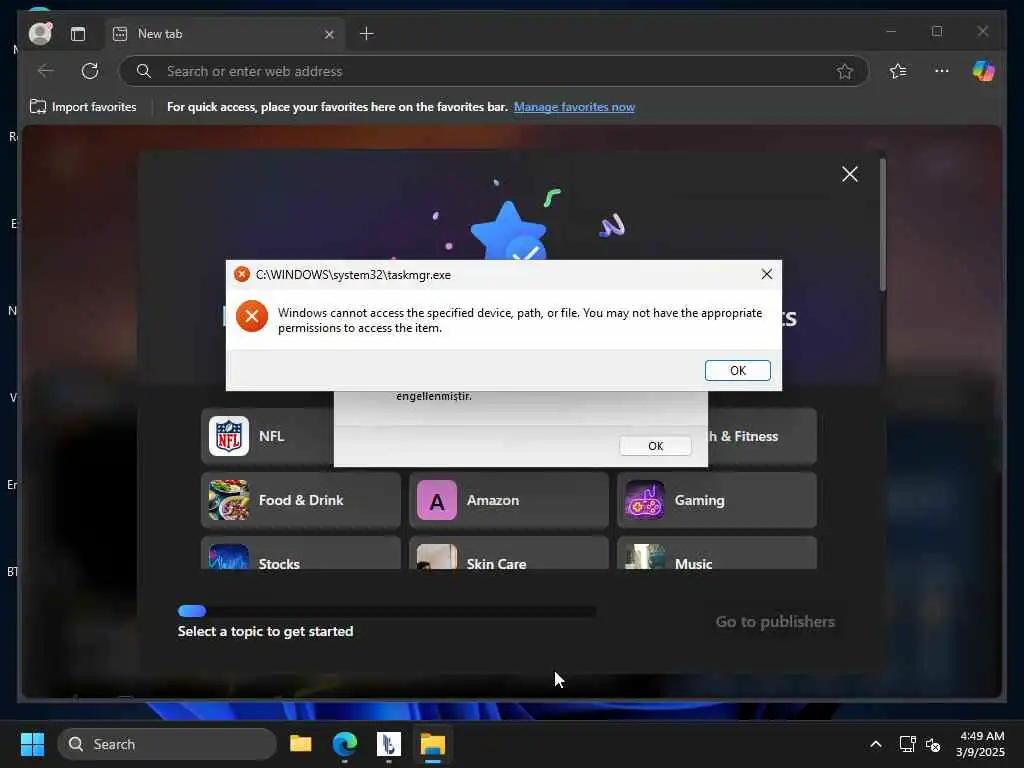This screenshot has height=768, width=1024.
Task: Open the tab actions menu icon
Action: 78,34
